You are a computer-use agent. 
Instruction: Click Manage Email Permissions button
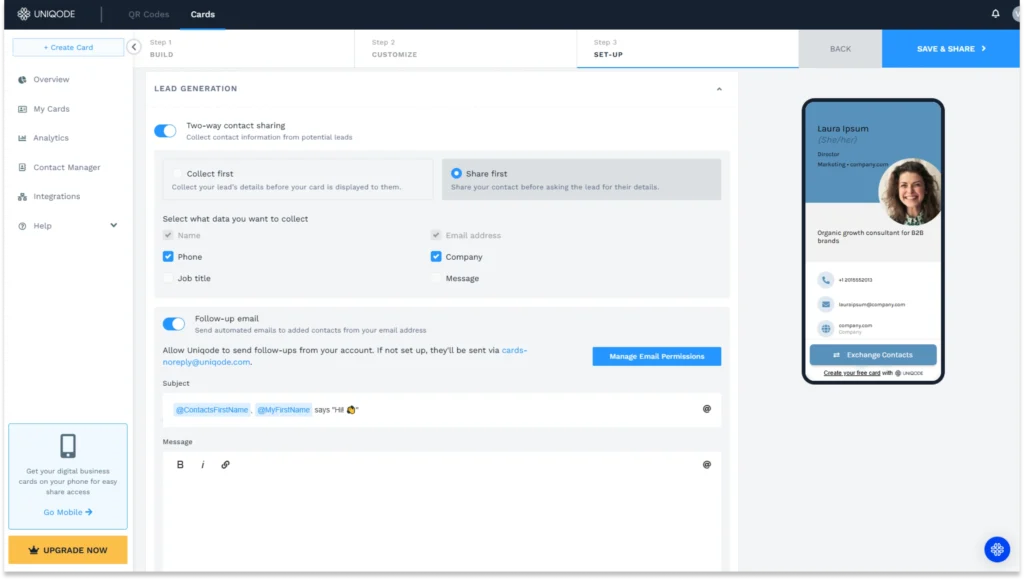tap(656, 356)
